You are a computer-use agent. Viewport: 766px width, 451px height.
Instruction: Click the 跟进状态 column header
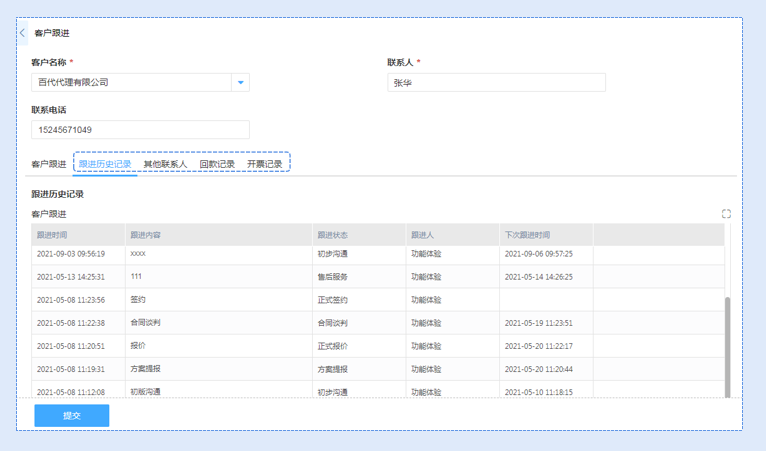pos(358,235)
